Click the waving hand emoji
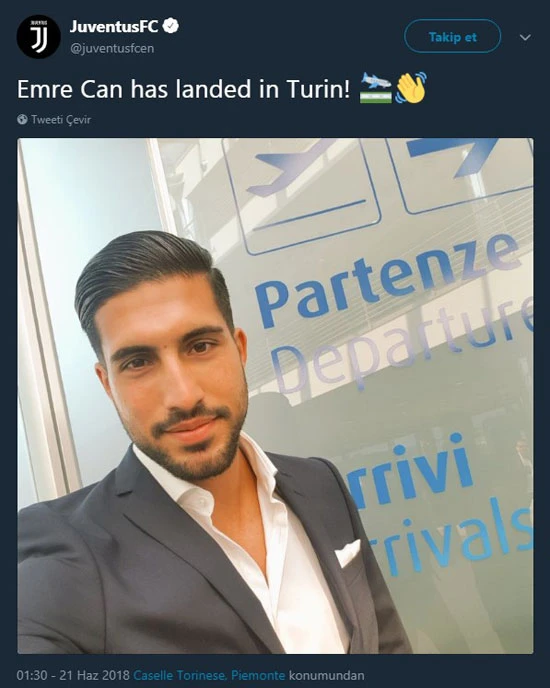The width and height of the screenshot is (550, 688). [410, 88]
